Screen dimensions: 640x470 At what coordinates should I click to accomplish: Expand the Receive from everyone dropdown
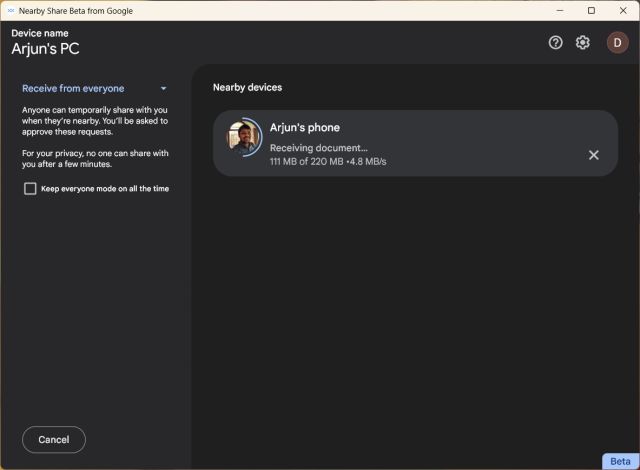[x=95, y=89]
